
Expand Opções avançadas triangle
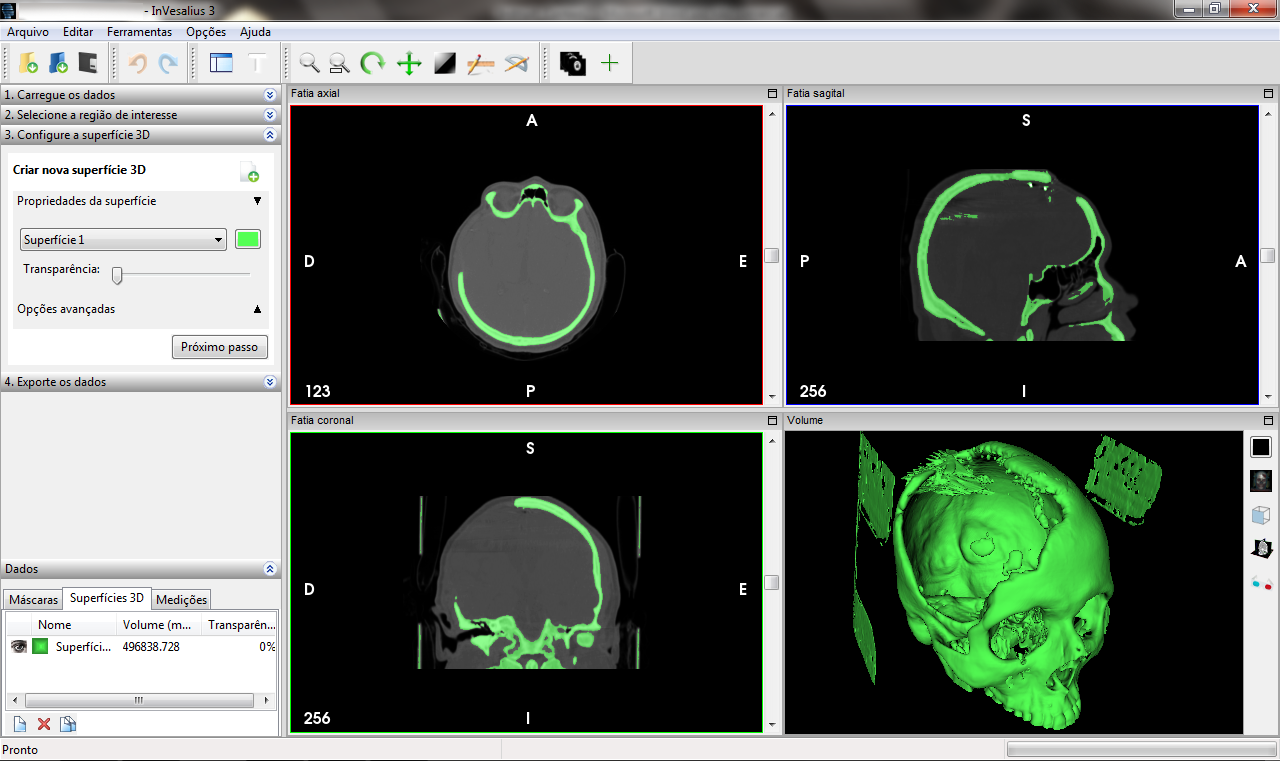pos(257,309)
